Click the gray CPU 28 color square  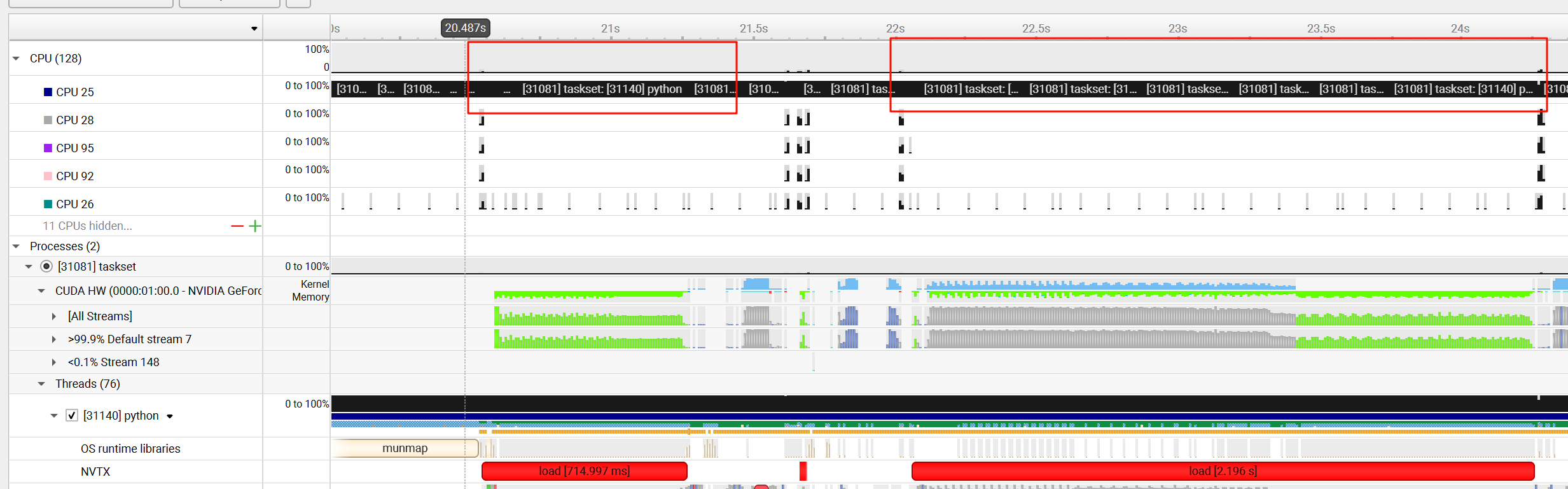point(48,120)
